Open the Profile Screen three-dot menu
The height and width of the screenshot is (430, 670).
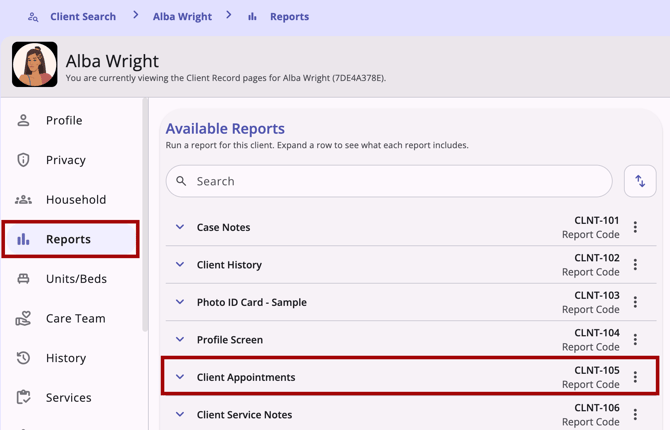pos(635,339)
